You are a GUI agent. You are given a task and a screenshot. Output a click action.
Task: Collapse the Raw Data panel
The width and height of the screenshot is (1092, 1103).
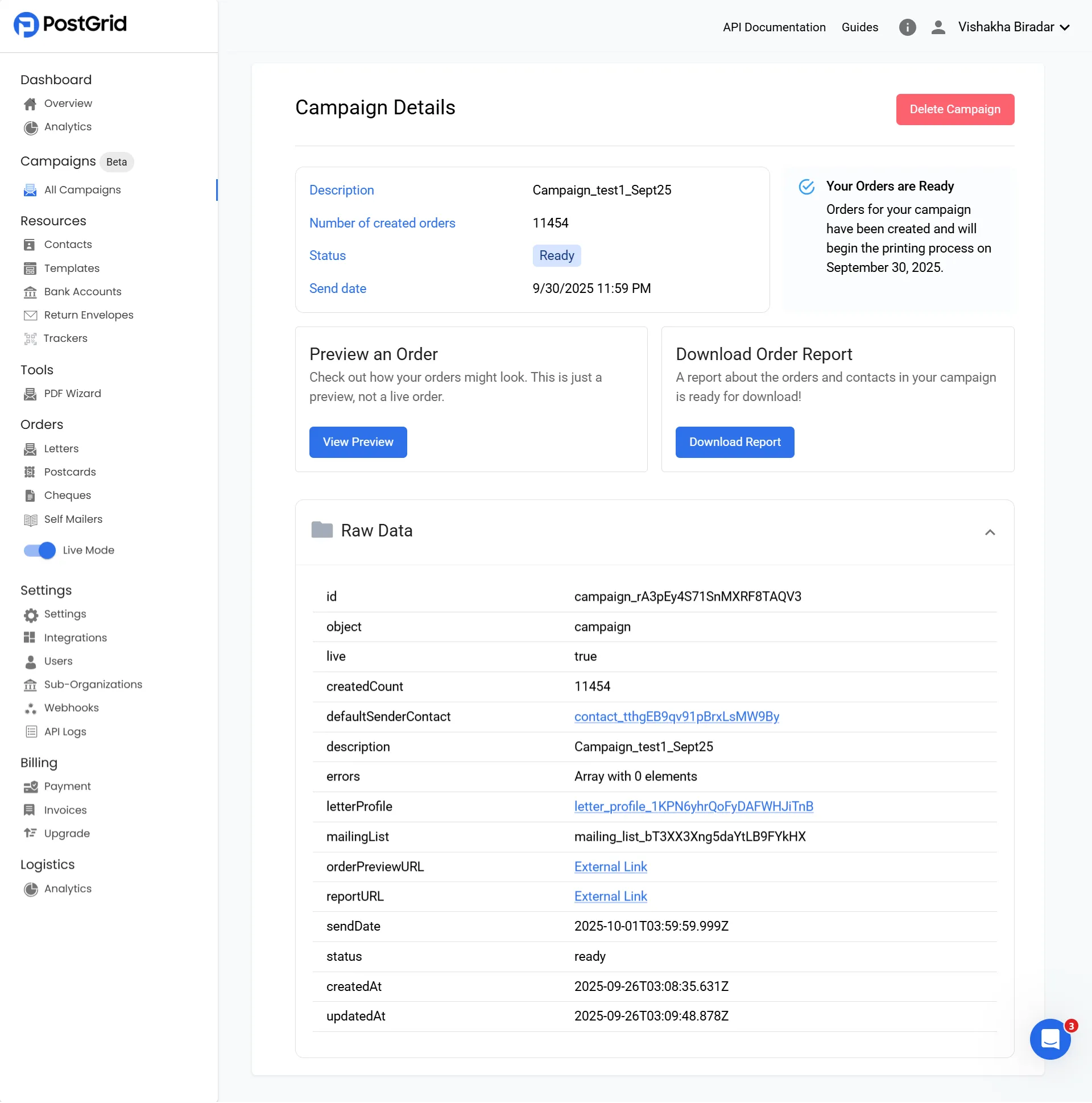990,532
